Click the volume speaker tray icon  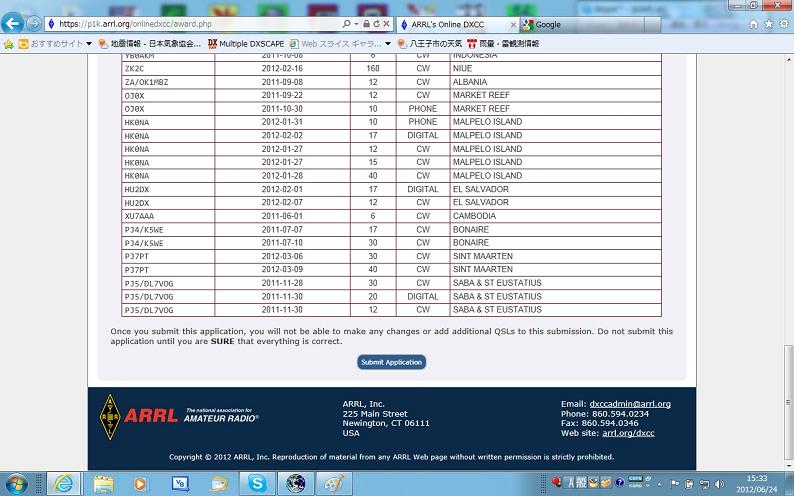click(718, 484)
